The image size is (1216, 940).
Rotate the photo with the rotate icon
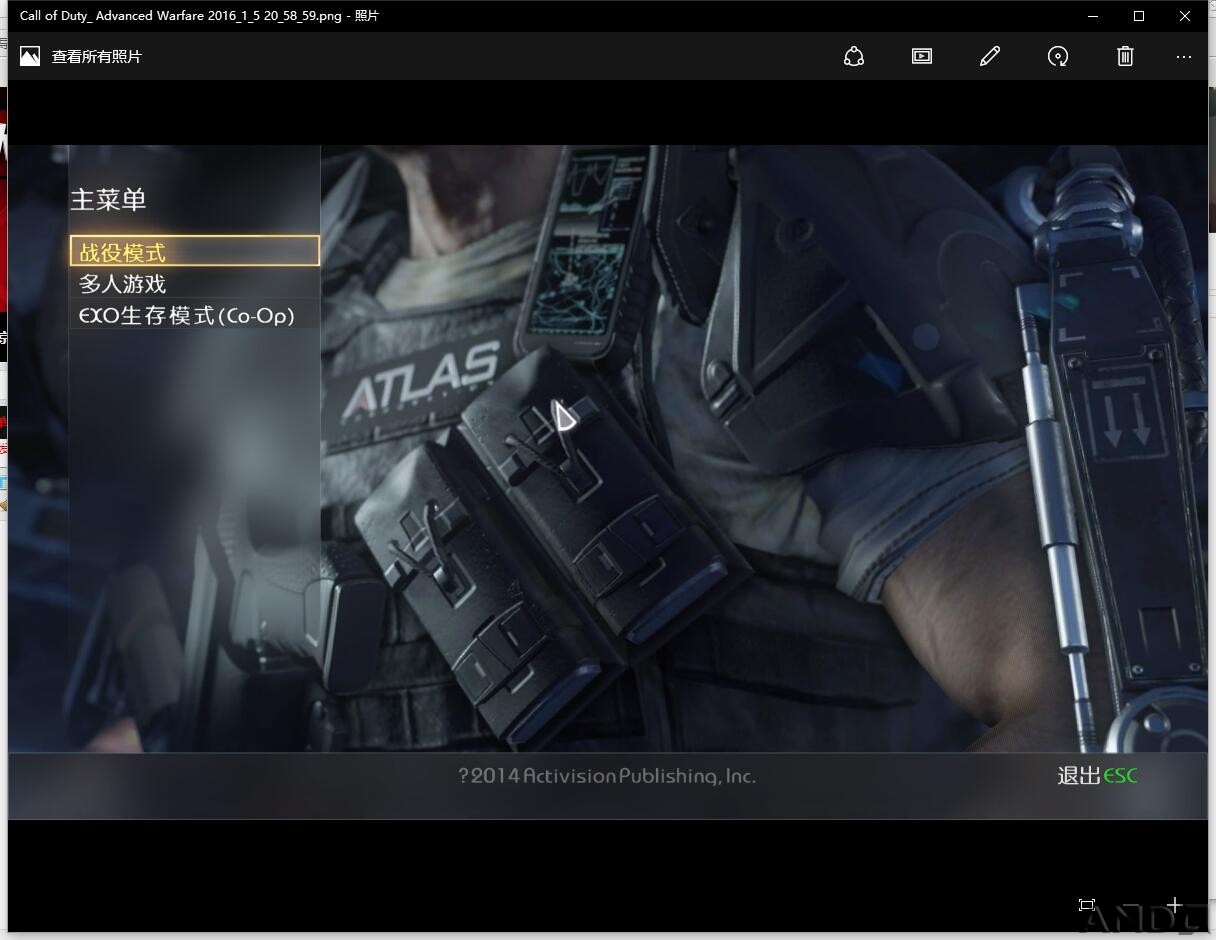pyautogui.click(x=1058, y=56)
